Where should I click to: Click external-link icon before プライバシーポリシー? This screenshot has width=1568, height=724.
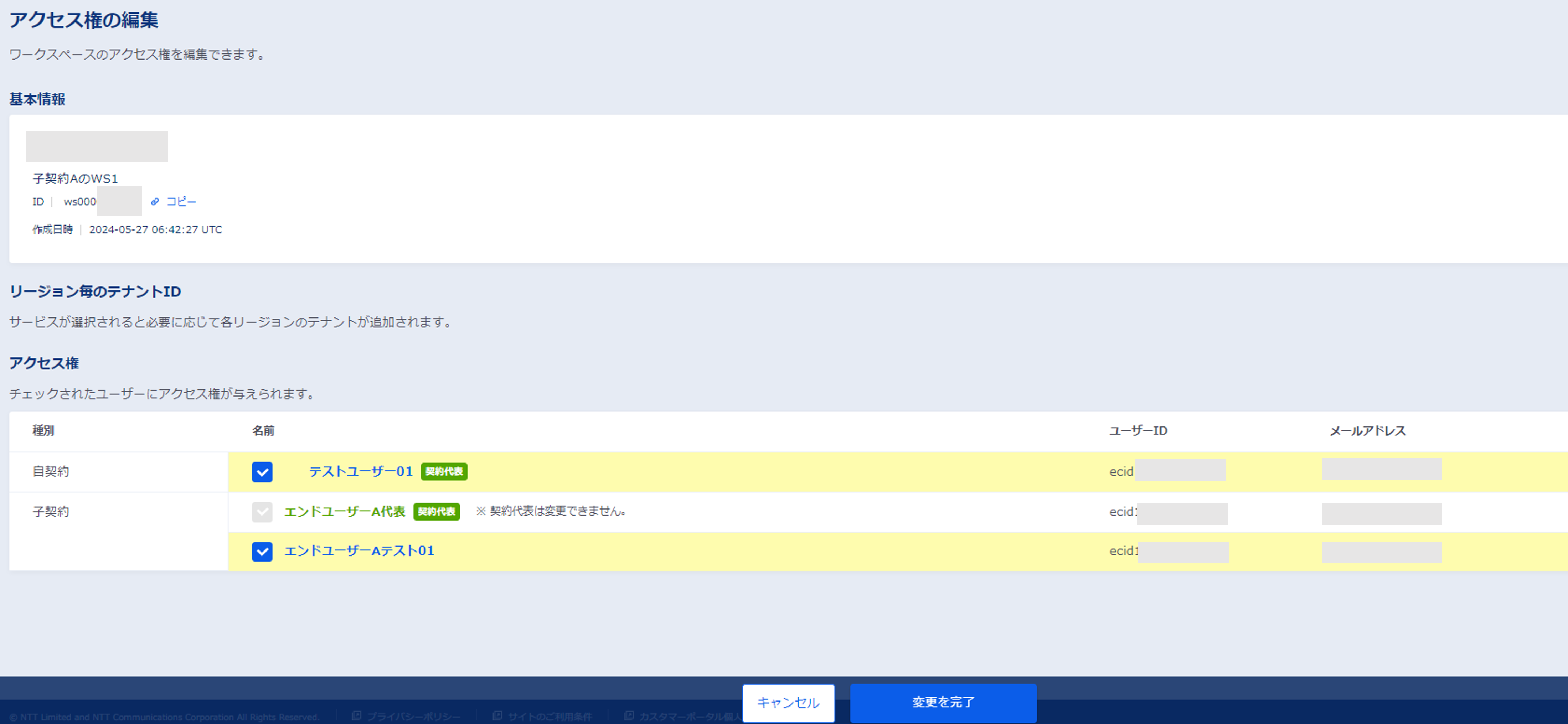(x=357, y=716)
